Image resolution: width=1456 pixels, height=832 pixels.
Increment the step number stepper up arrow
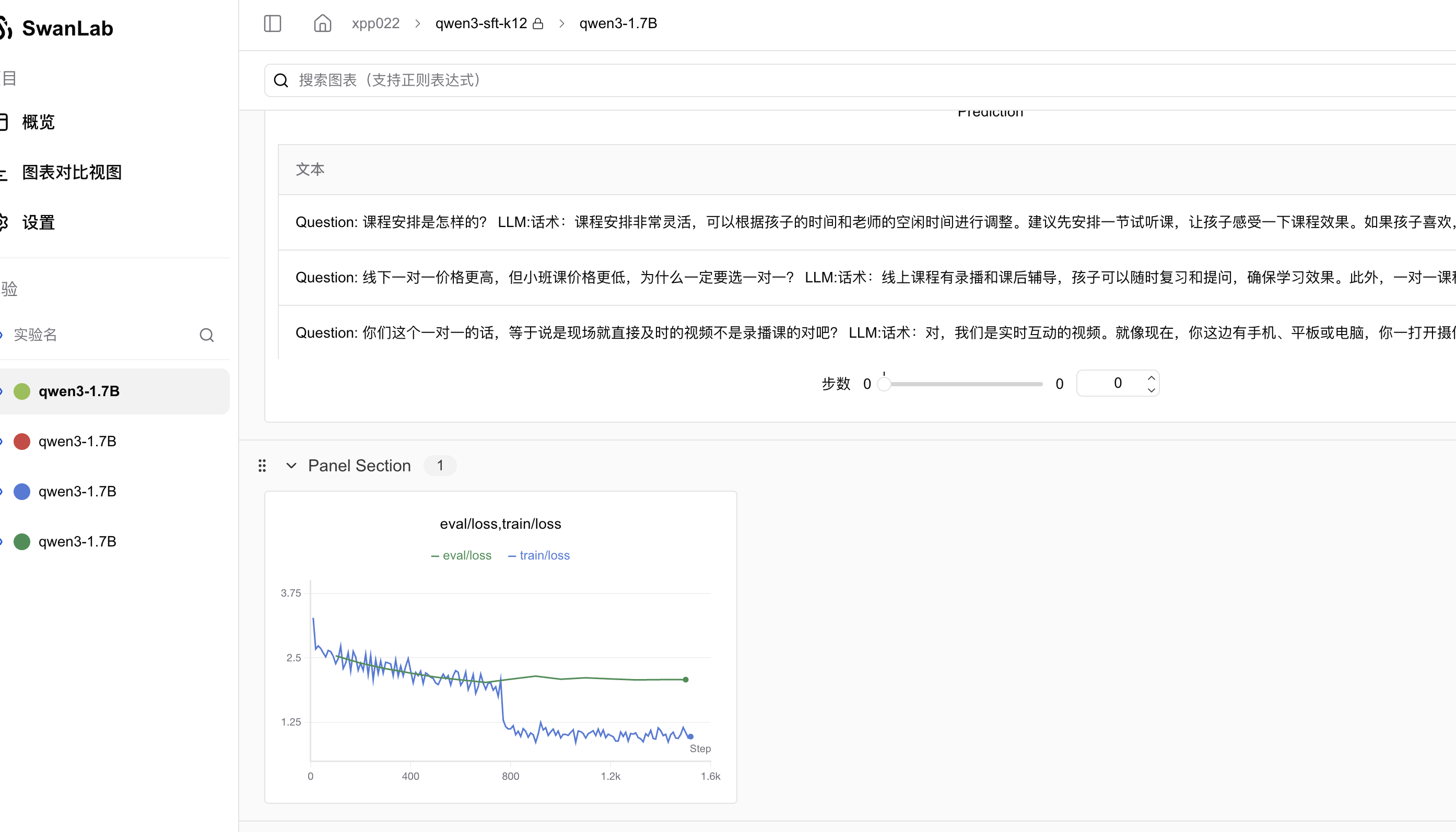1152,378
